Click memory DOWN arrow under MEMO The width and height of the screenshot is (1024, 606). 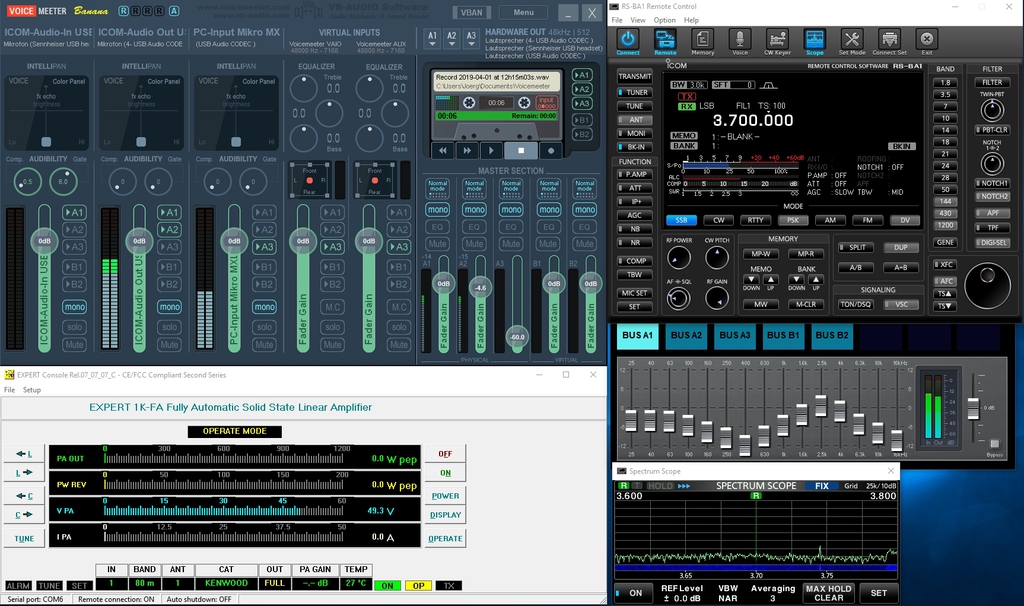pos(752,279)
